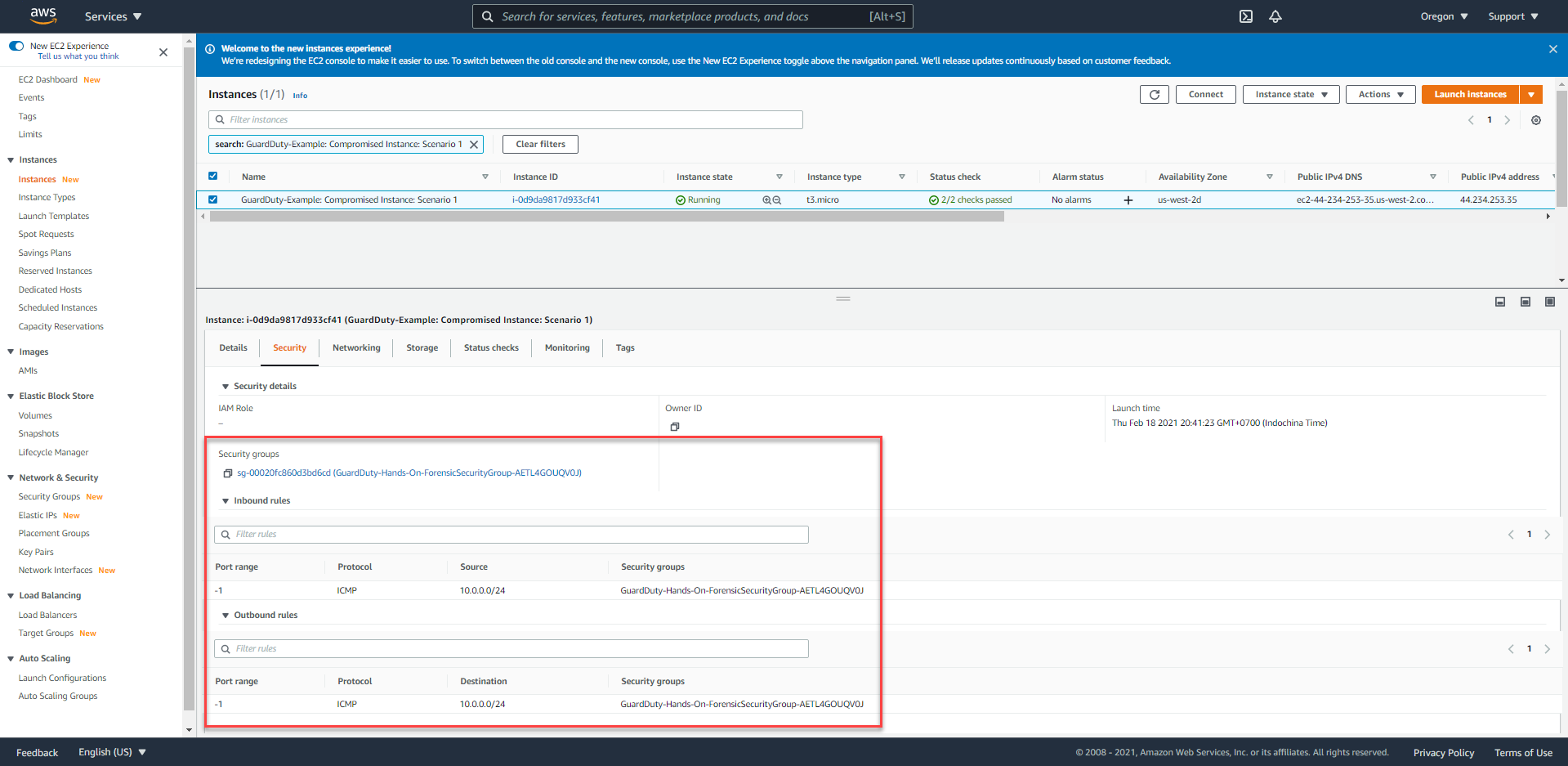Click the Feedback link in footer
Image resolution: width=1568 pixels, height=766 pixels.
37,753
